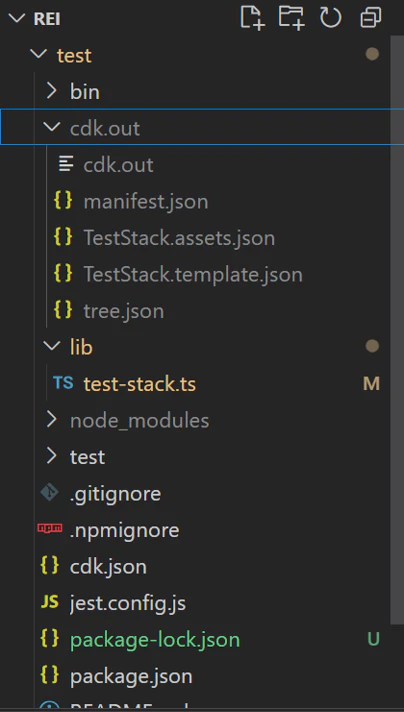Click the TS icon of test-stack.ts
The height and width of the screenshot is (712, 404).
63,383
